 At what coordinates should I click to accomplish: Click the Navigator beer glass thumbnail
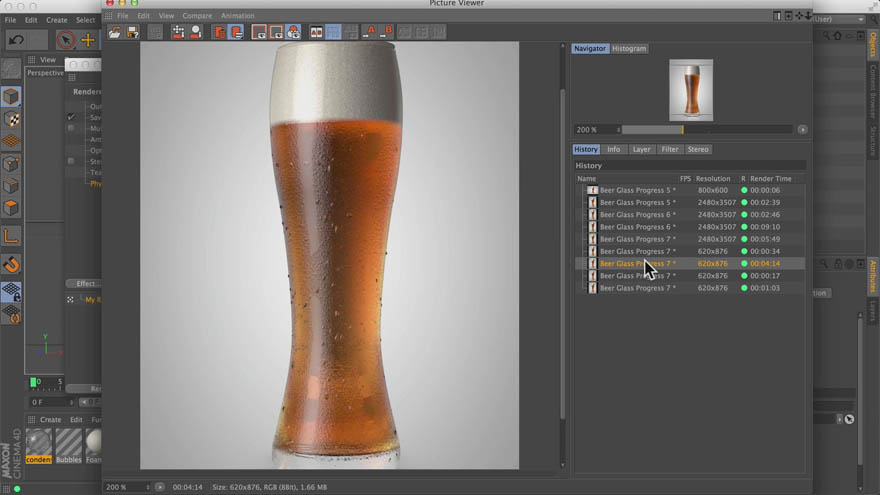tap(691, 90)
